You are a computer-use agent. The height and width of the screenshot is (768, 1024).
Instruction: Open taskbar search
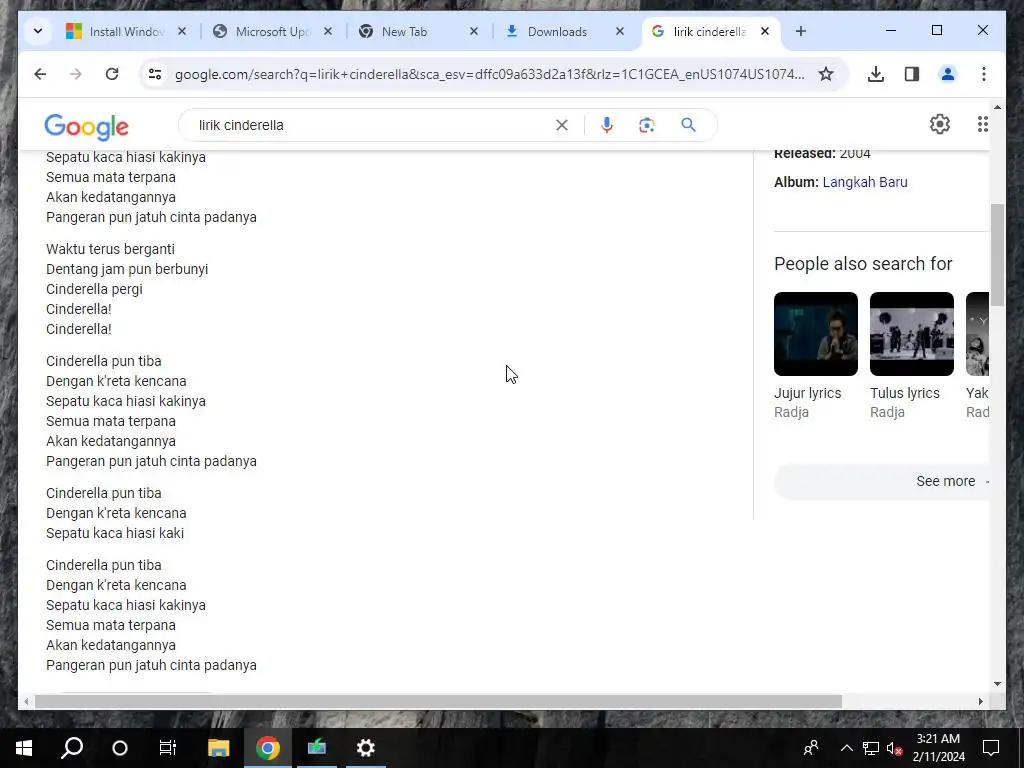72,748
